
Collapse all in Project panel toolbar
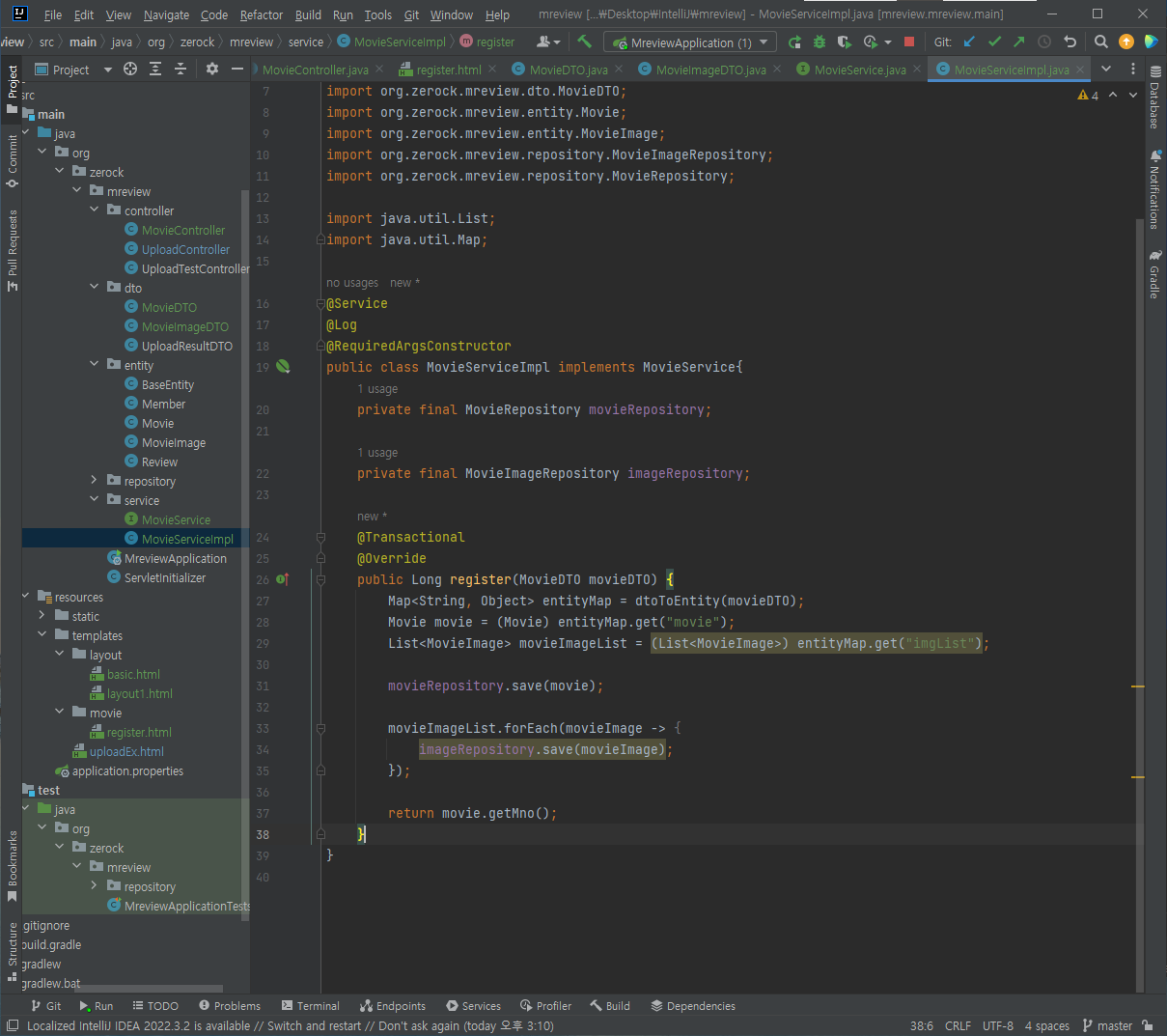181,70
